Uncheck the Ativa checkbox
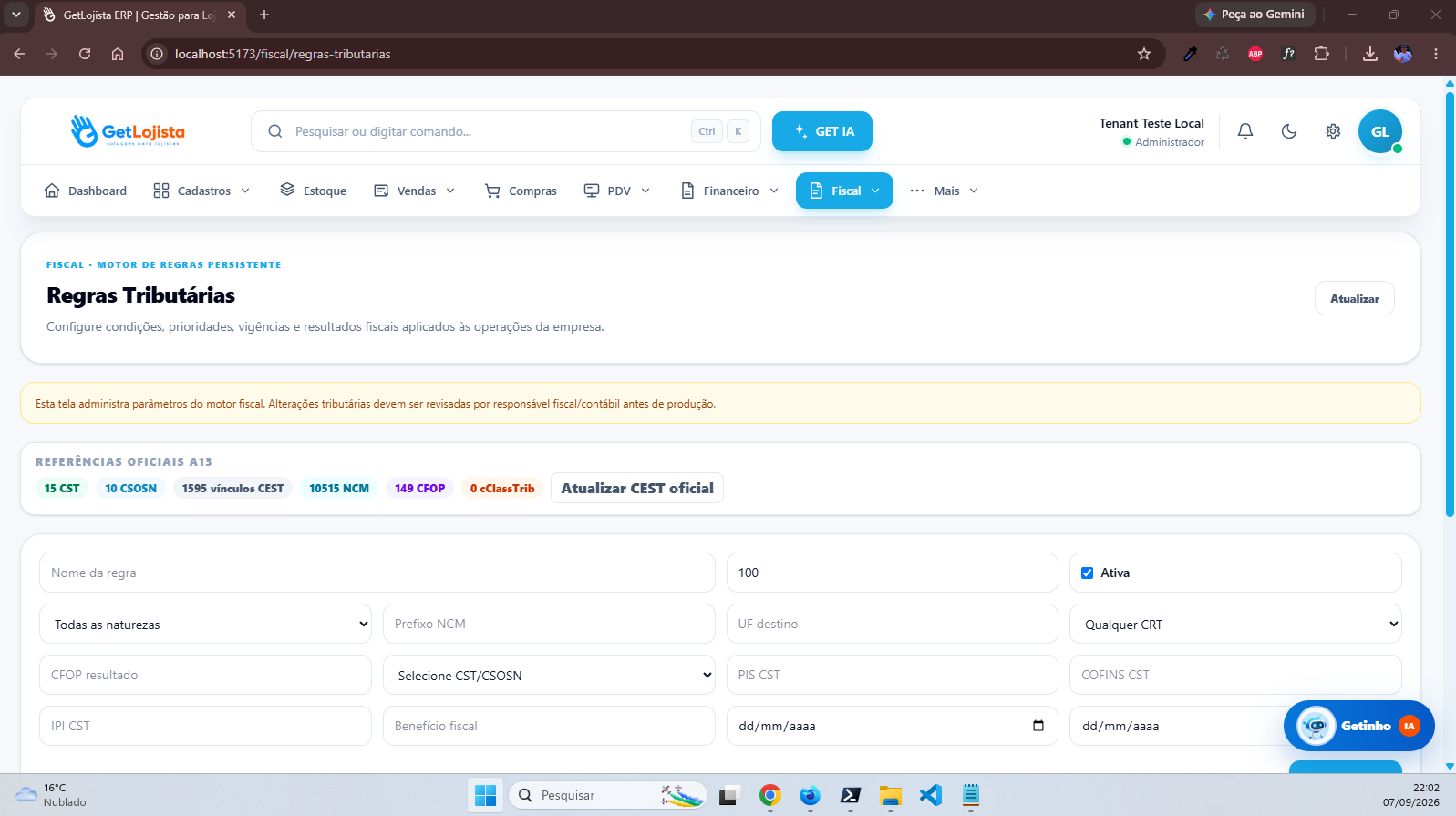This screenshot has width=1456, height=816. [x=1087, y=573]
